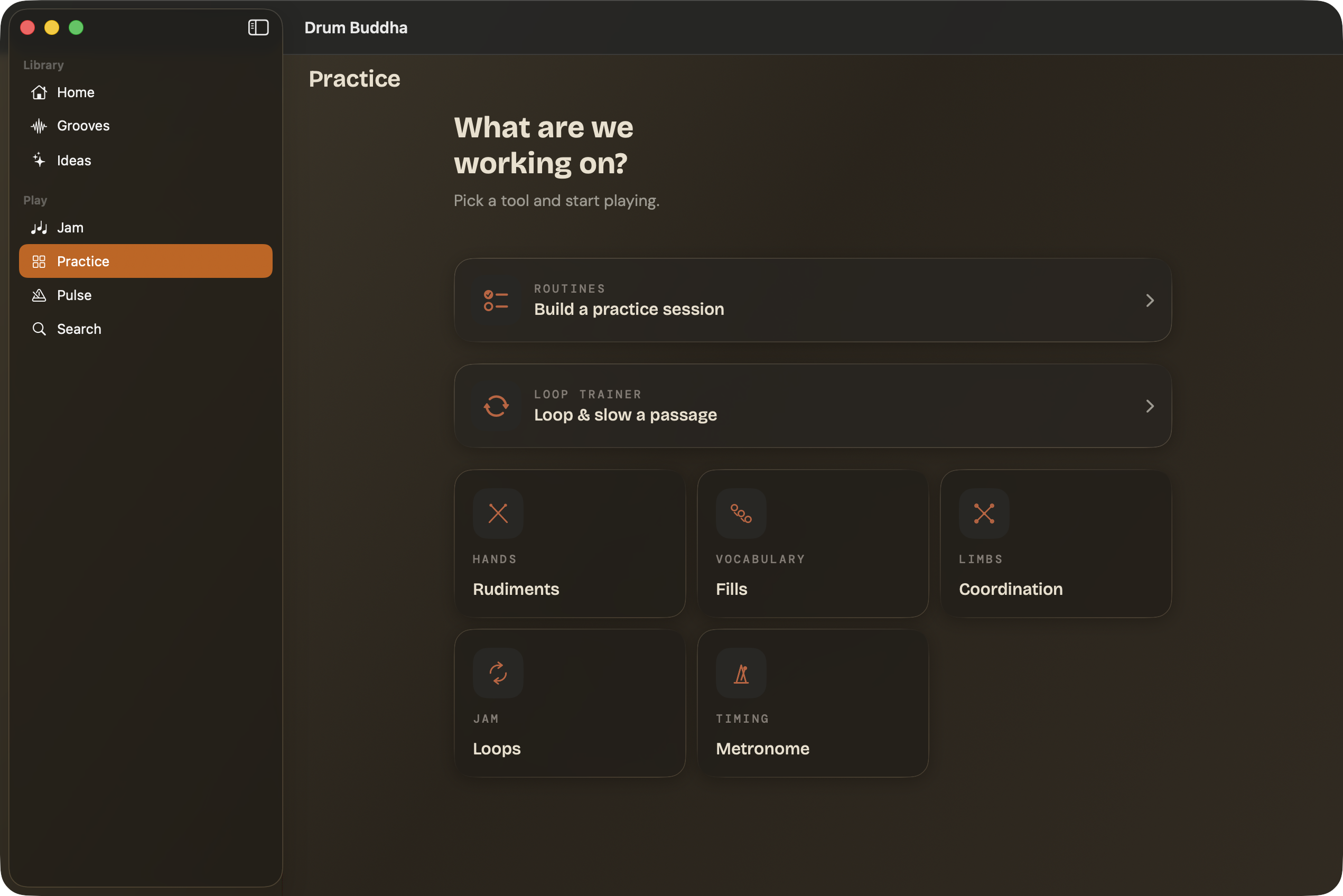This screenshot has width=1343, height=896.
Task: Click the Practice page heading
Action: pyautogui.click(x=355, y=79)
